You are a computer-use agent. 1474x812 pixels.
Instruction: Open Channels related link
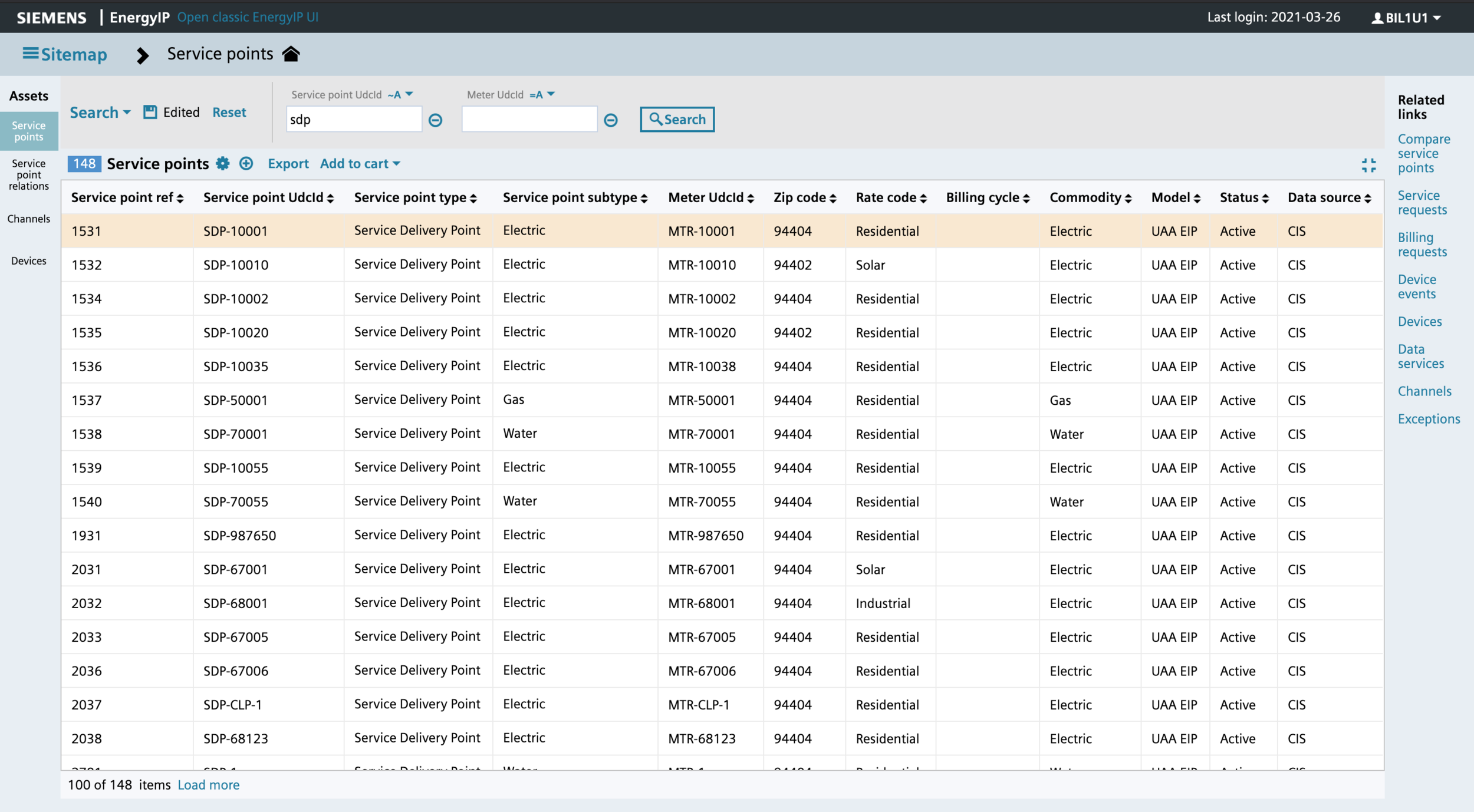coord(1424,391)
